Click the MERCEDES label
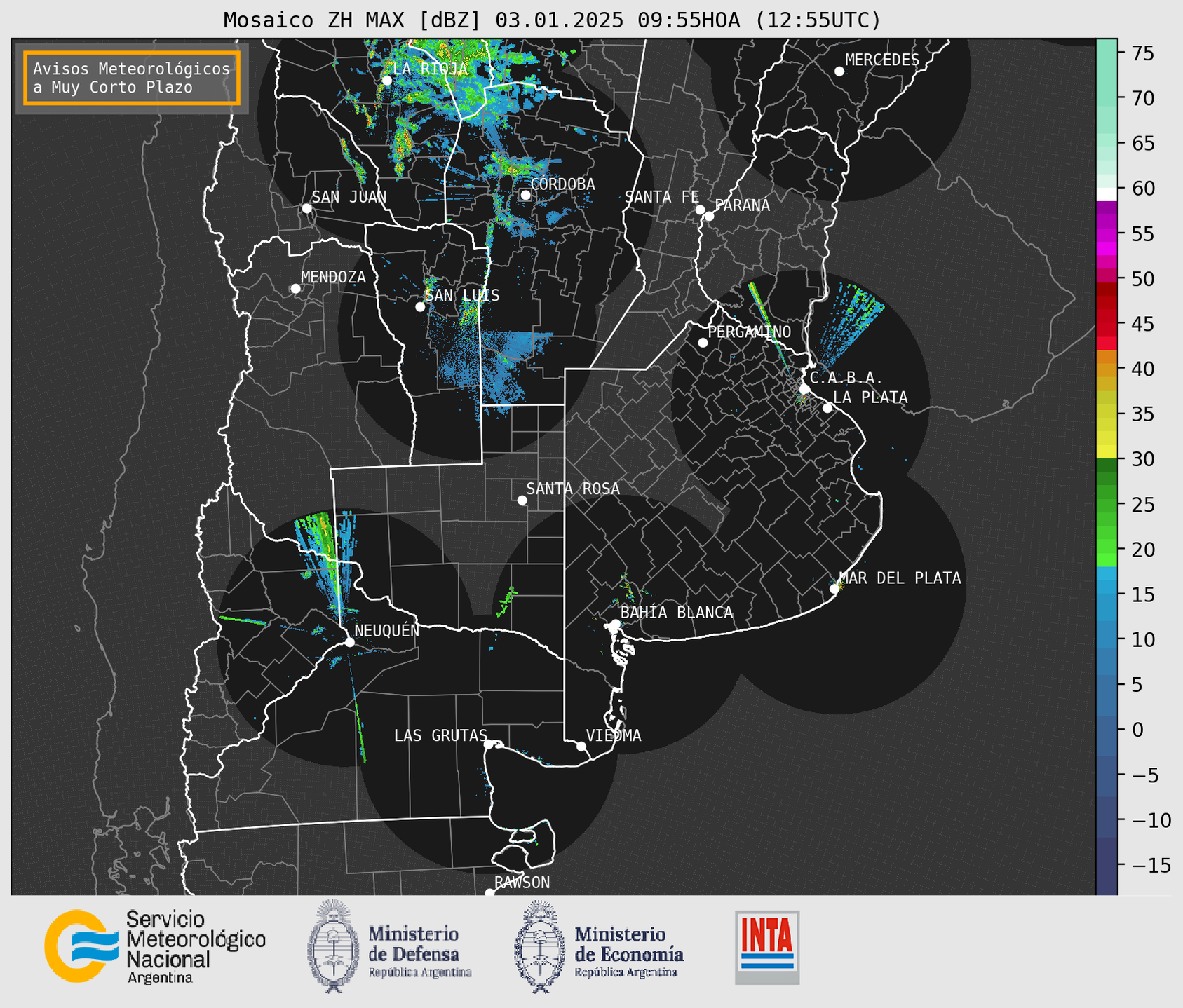Image resolution: width=1183 pixels, height=1008 pixels. [x=882, y=60]
